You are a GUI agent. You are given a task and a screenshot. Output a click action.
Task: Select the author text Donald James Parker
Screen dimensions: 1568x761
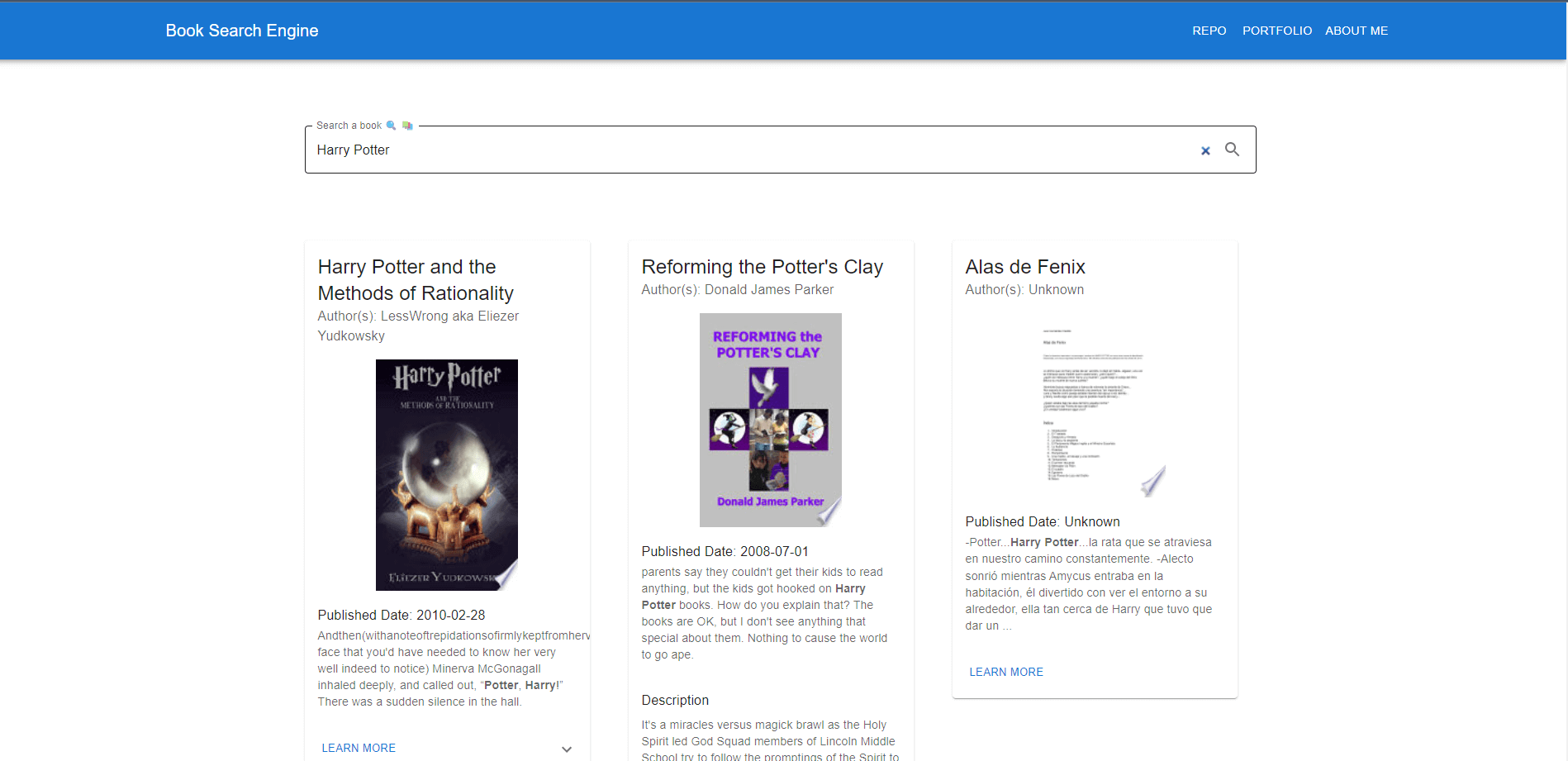[x=769, y=290]
